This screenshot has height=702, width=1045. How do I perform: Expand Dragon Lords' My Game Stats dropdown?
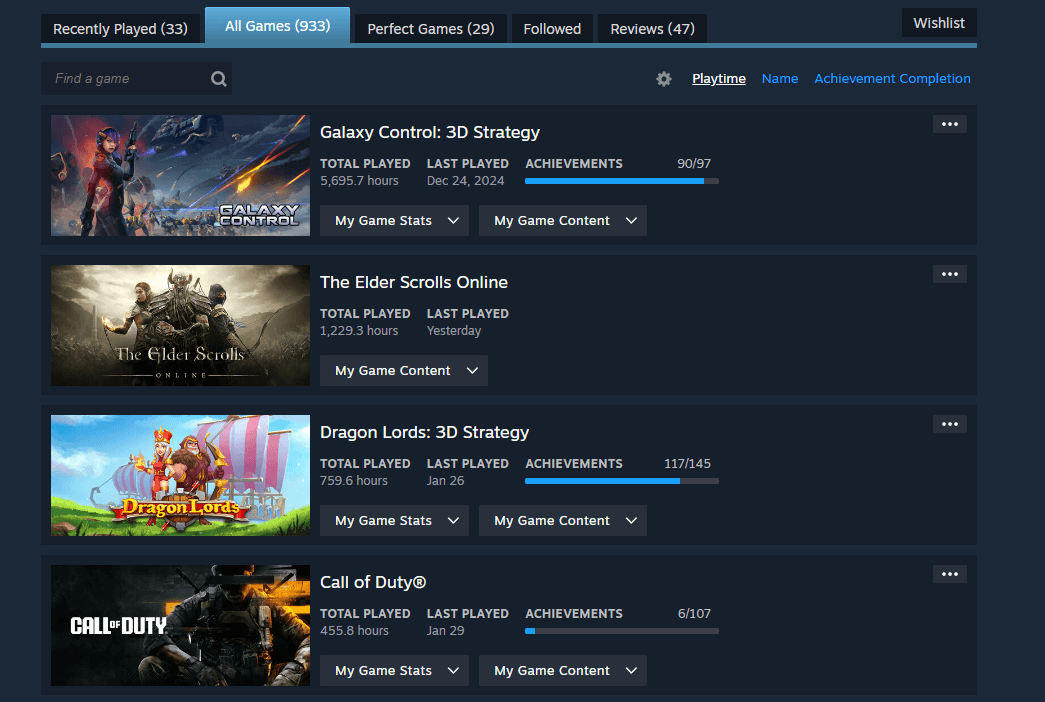pos(394,521)
